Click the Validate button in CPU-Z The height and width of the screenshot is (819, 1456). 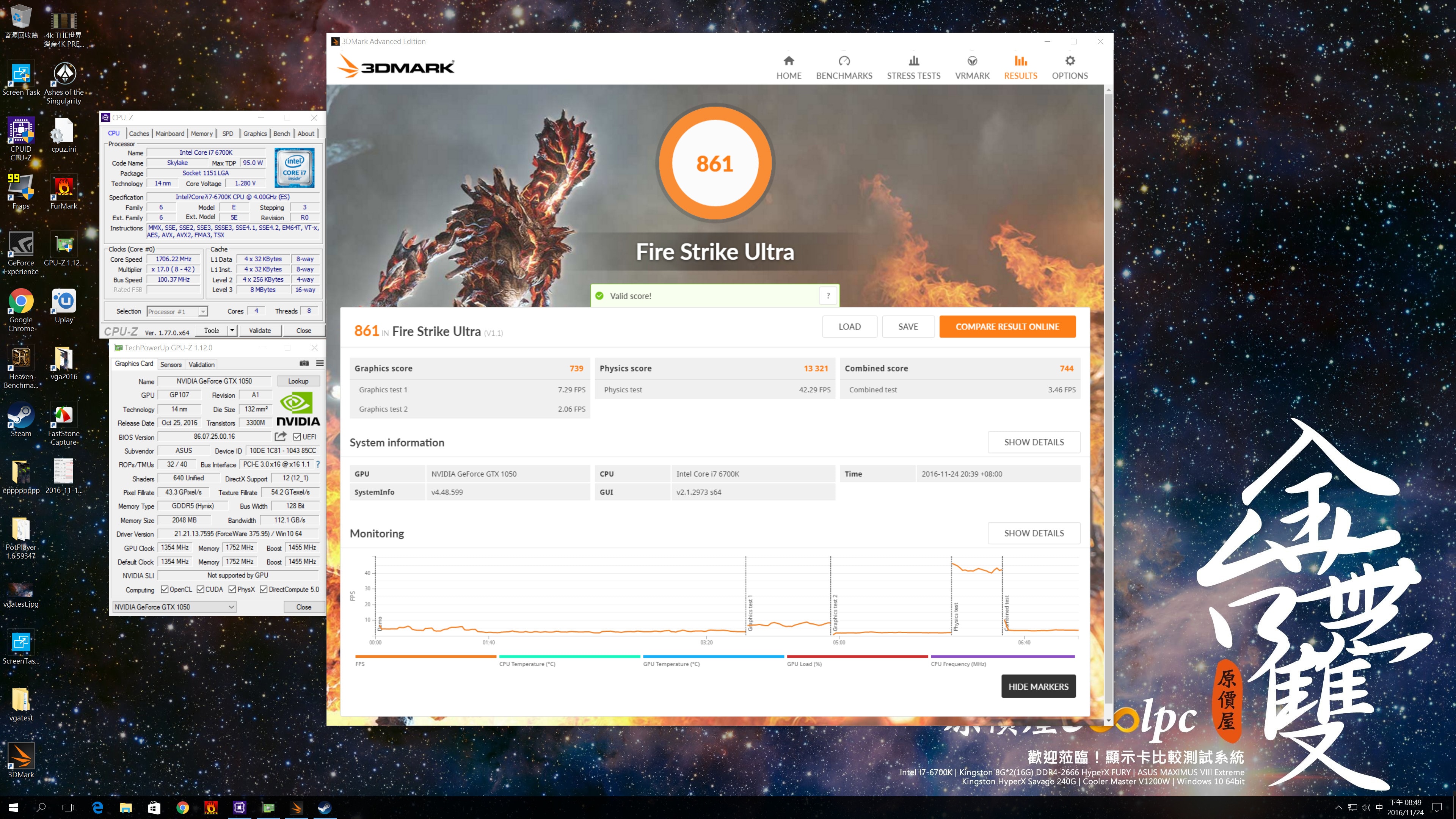click(x=259, y=330)
